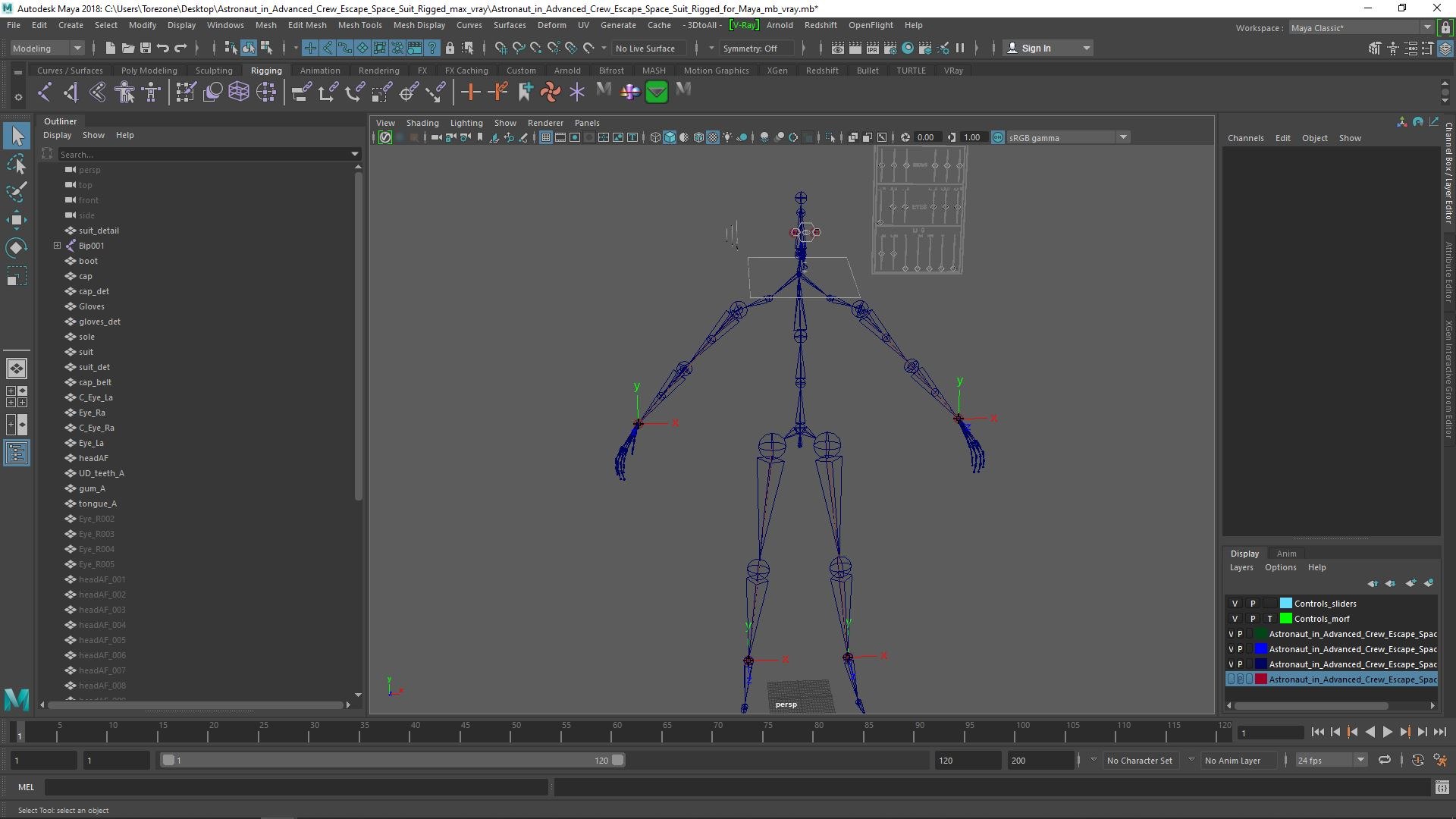Switch to the Sculpting shelf tab
Screen dimensions: 1456x819
[x=214, y=71]
